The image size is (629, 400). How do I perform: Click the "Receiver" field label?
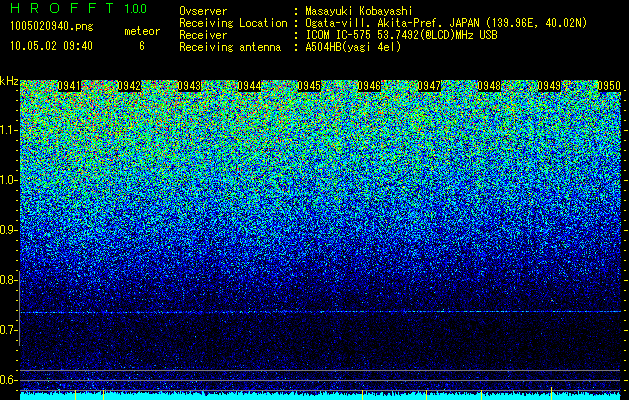pos(203,35)
